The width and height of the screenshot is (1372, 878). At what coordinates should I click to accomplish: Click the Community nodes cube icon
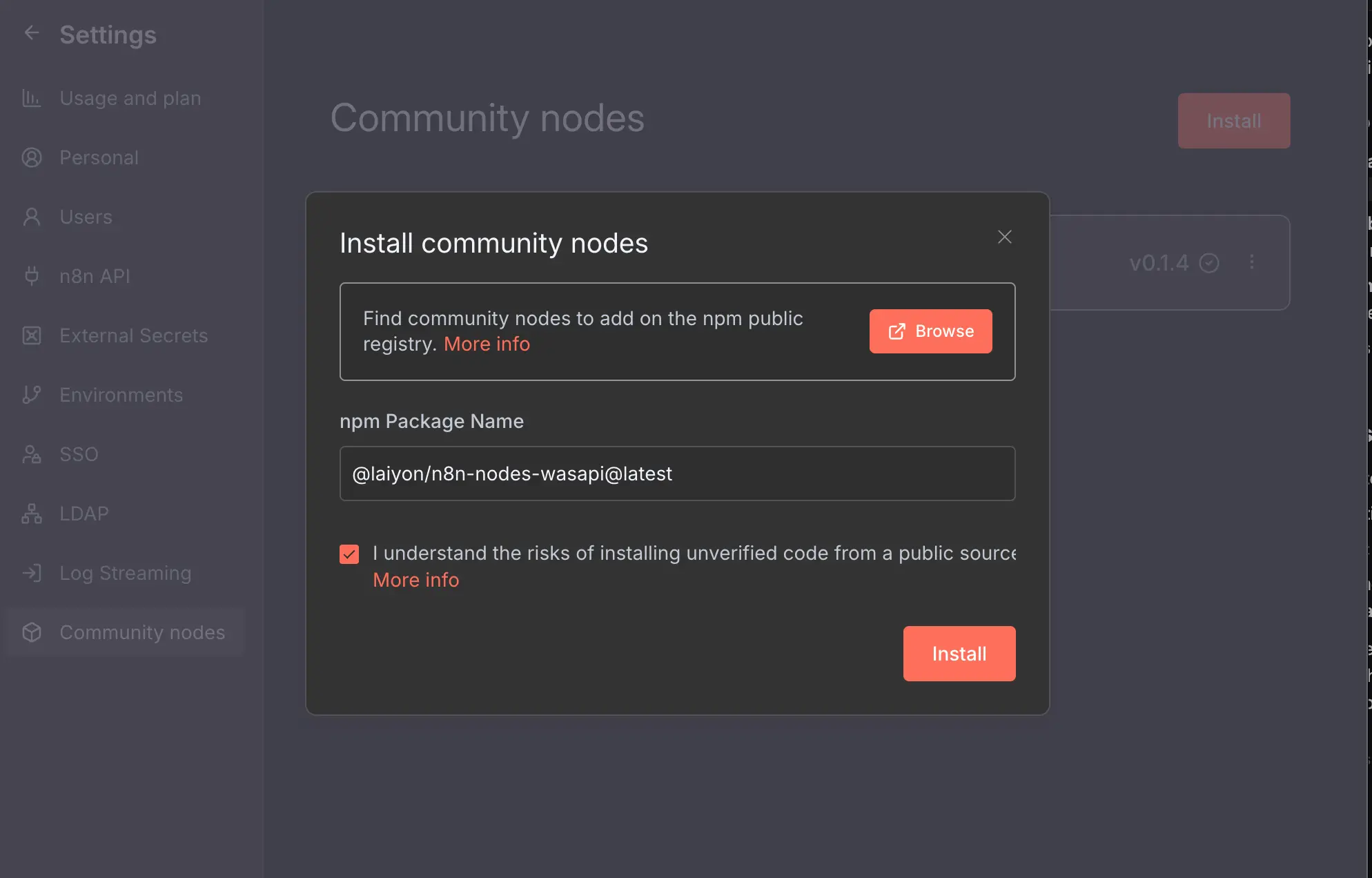pyautogui.click(x=32, y=632)
